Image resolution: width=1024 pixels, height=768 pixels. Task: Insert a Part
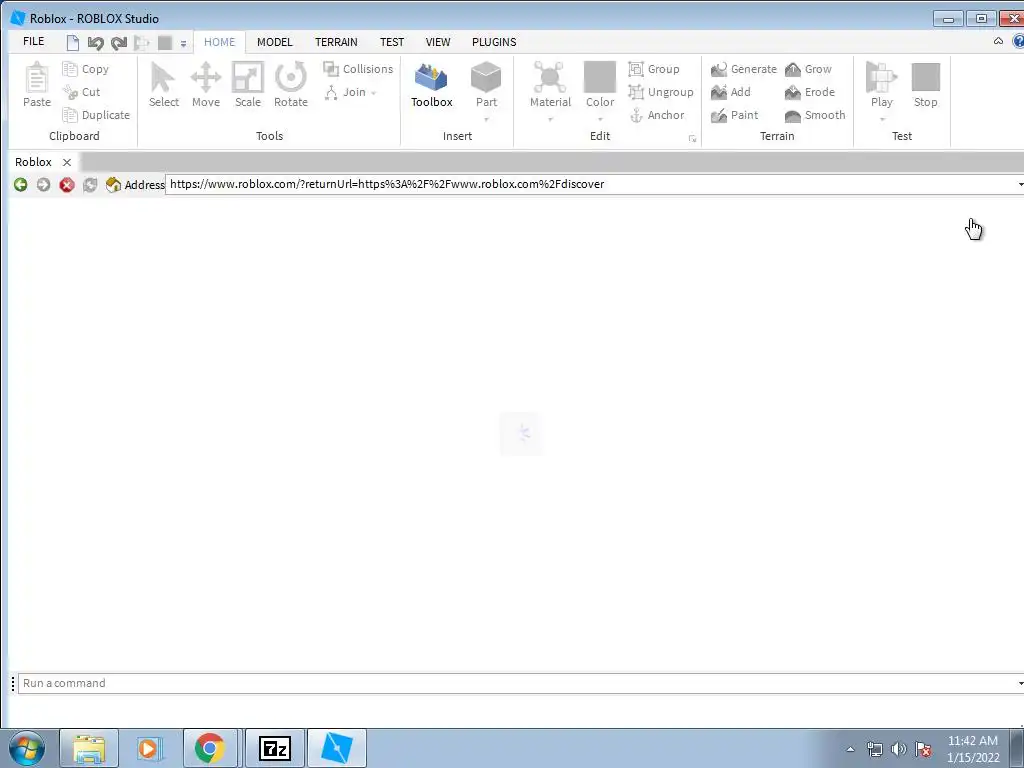click(486, 84)
